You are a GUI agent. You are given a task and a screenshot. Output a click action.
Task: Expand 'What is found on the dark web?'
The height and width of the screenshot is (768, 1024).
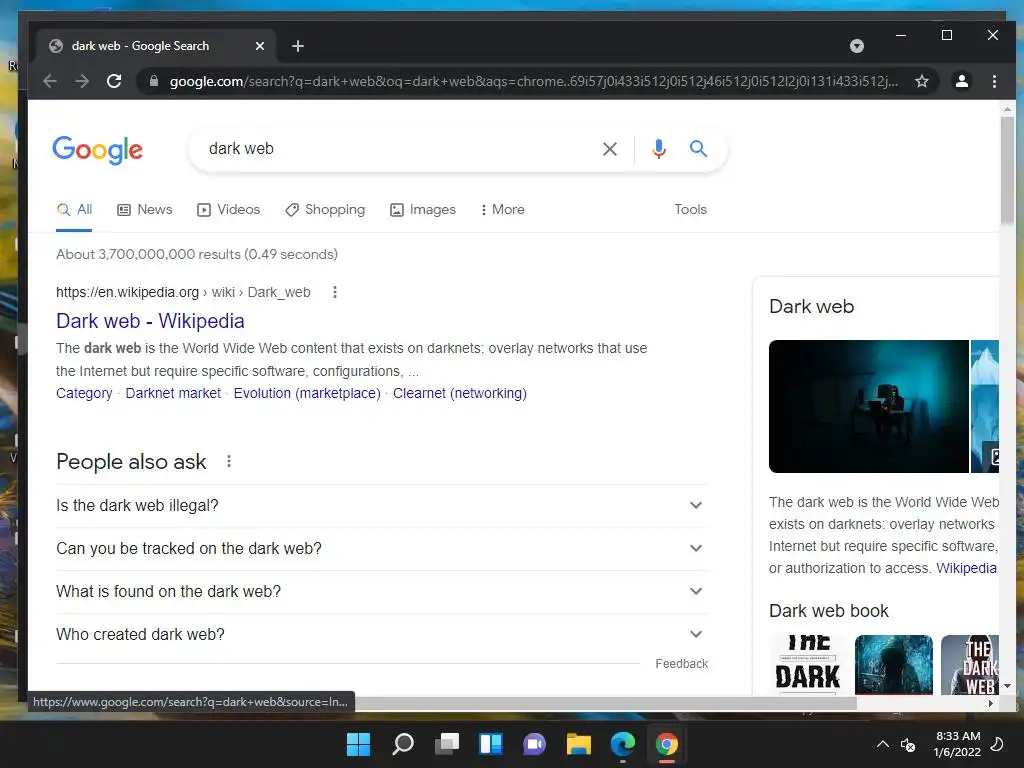(x=381, y=592)
